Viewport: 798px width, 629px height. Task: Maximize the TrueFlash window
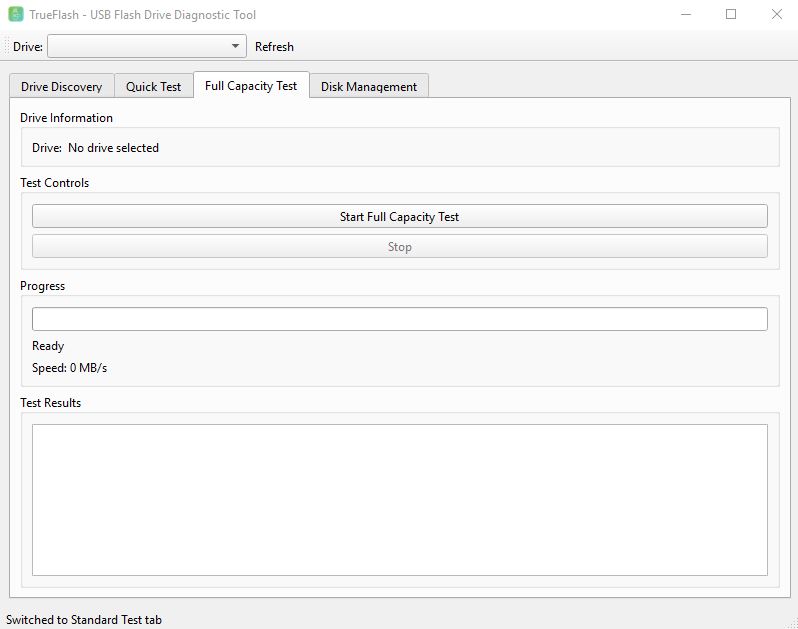click(731, 14)
